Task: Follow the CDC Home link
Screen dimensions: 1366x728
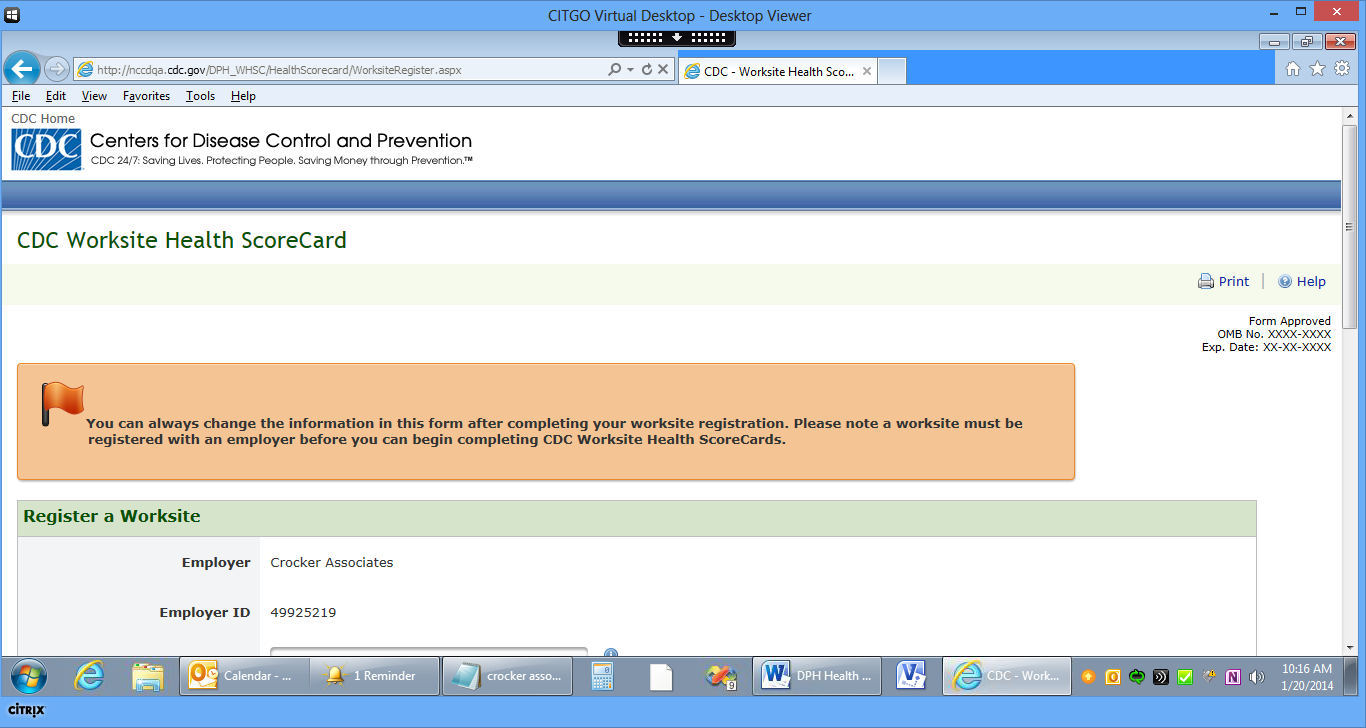Action: [x=43, y=118]
